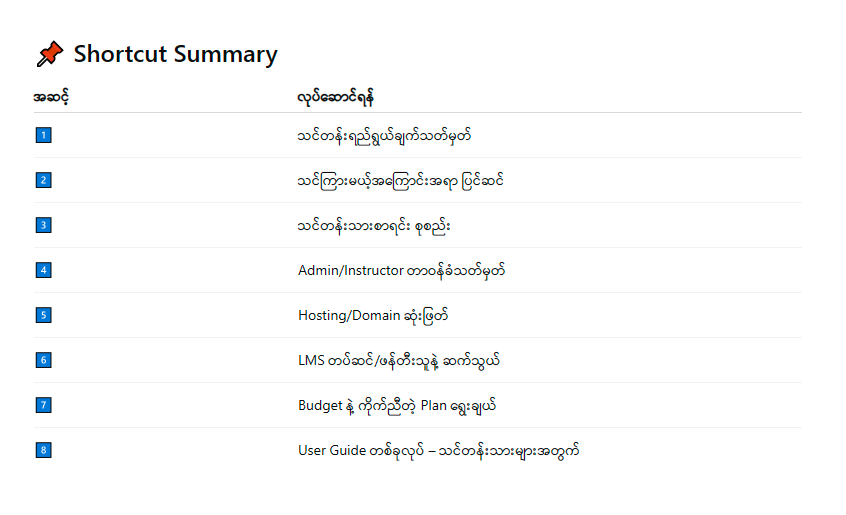The width and height of the screenshot is (846, 515).
Task: Click the သင်တန်းသားစာရင်း စုစည်း row text
Action: click(x=374, y=225)
